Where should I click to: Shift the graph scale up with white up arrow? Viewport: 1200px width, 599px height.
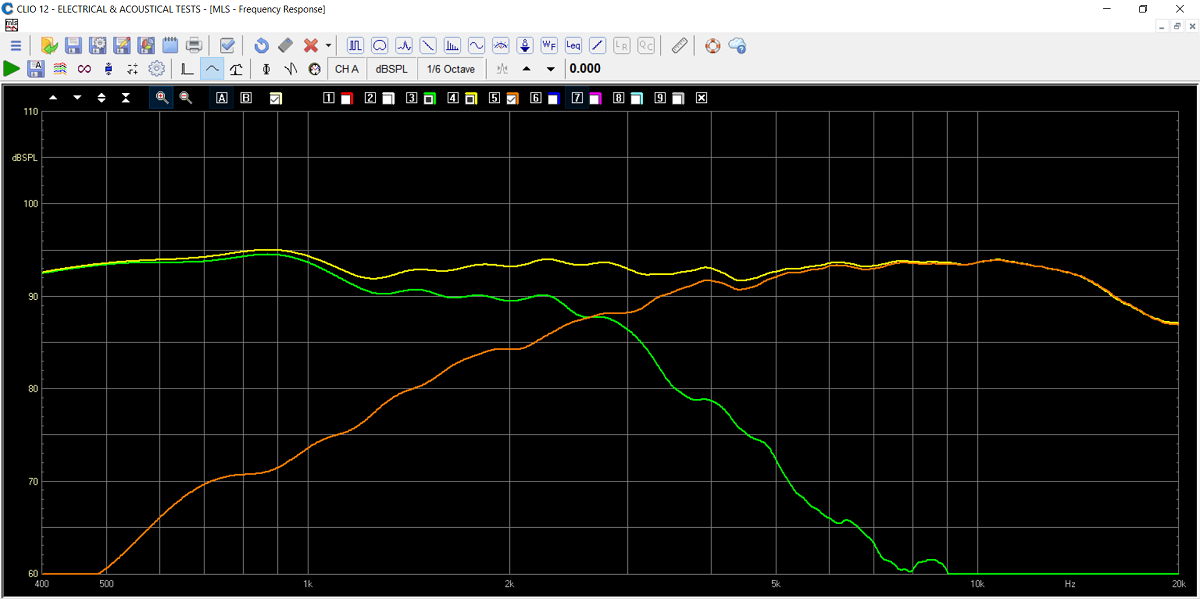pyautogui.click(x=53, y=98)
